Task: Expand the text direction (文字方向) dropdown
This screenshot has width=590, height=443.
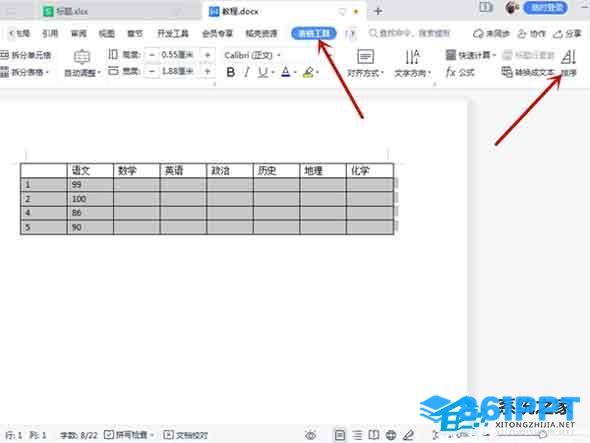Action: tap(412, 63)
